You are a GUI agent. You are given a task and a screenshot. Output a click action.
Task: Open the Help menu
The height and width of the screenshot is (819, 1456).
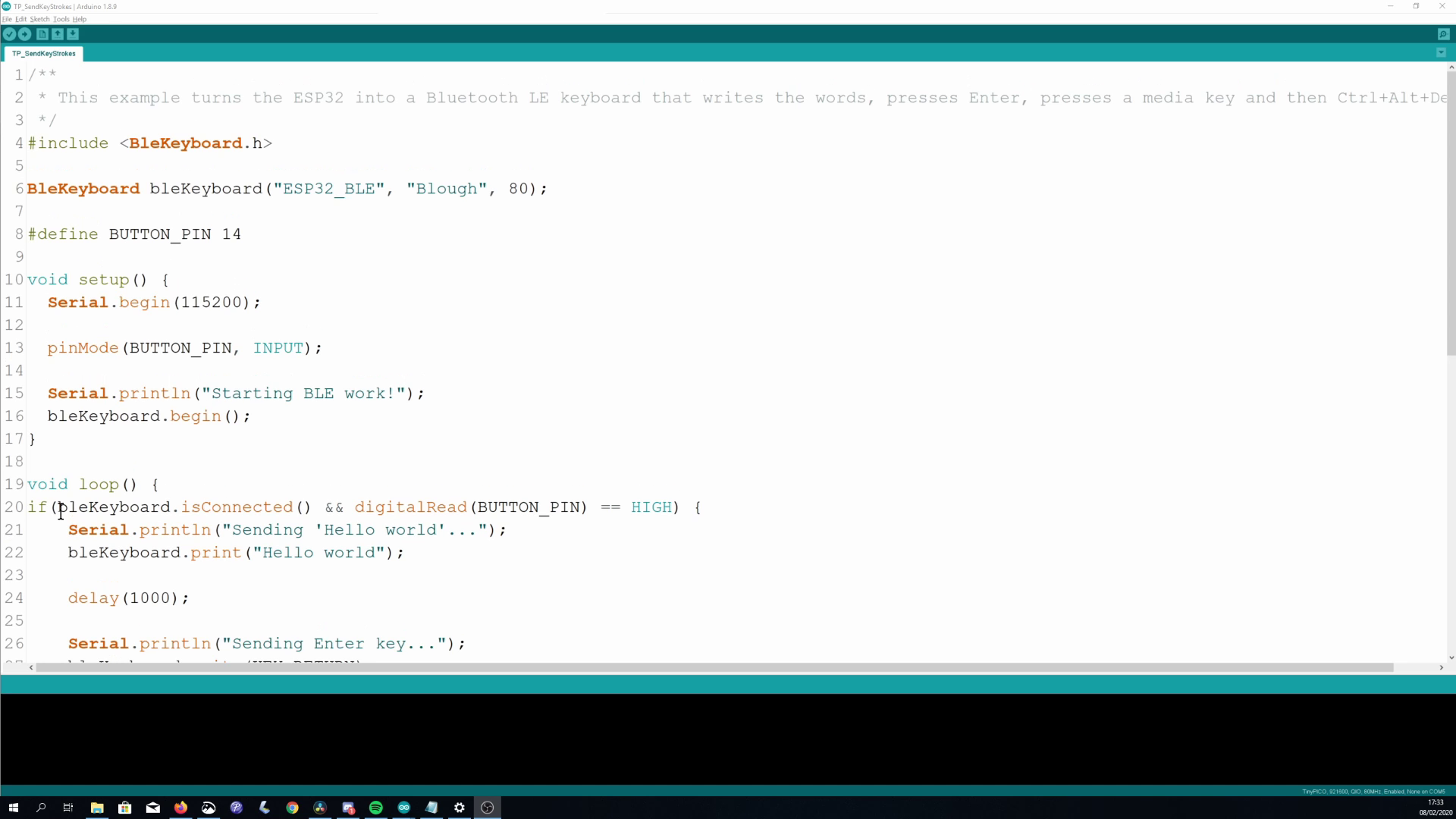[x=80, y=19]
